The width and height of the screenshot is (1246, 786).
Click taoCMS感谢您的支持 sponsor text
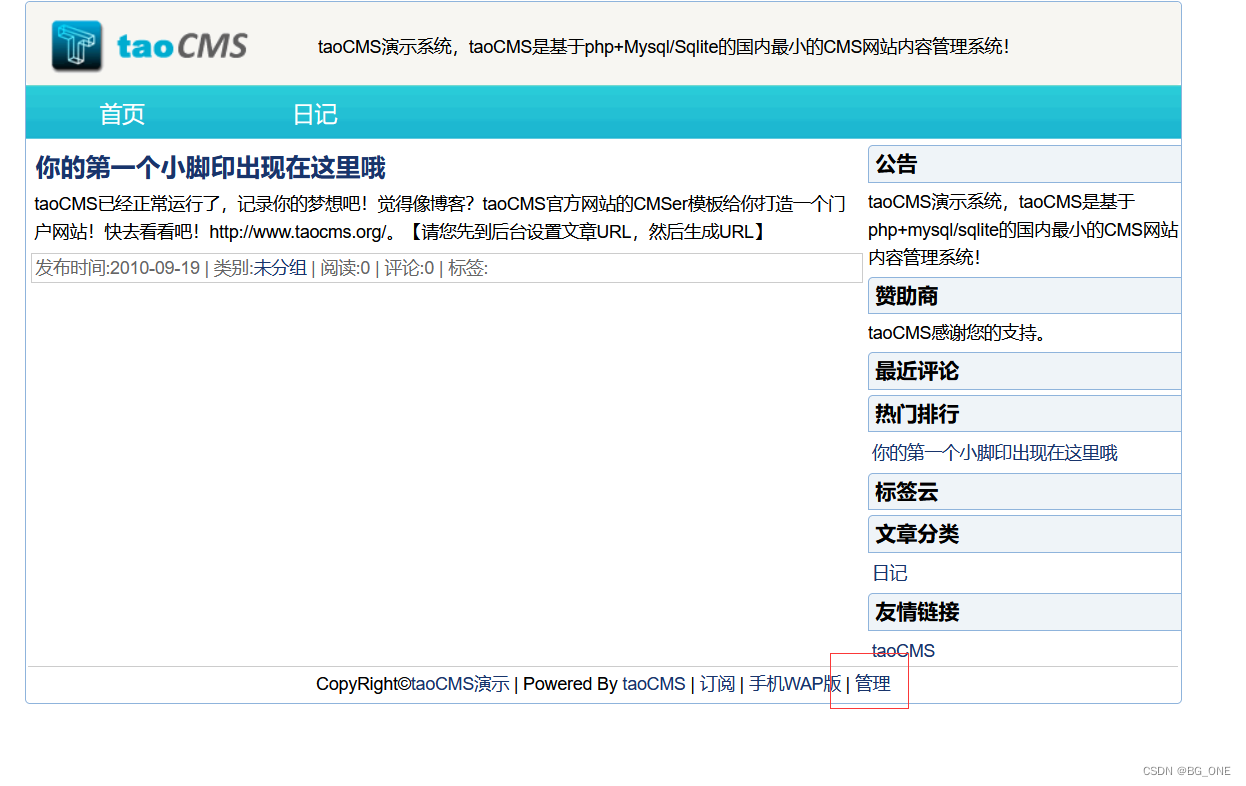click(957, 333)
